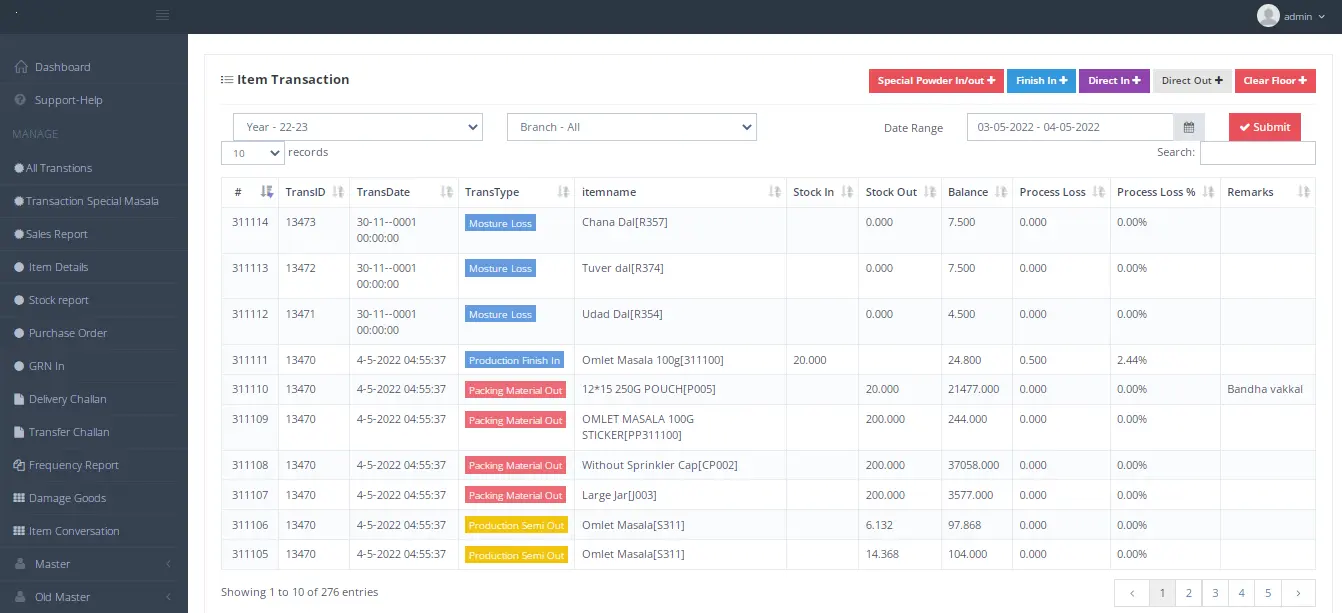Image resolution: width=1342 pixels, height=613 pixels.
Task: Click the Search text box
Action: coord(1257,153)
